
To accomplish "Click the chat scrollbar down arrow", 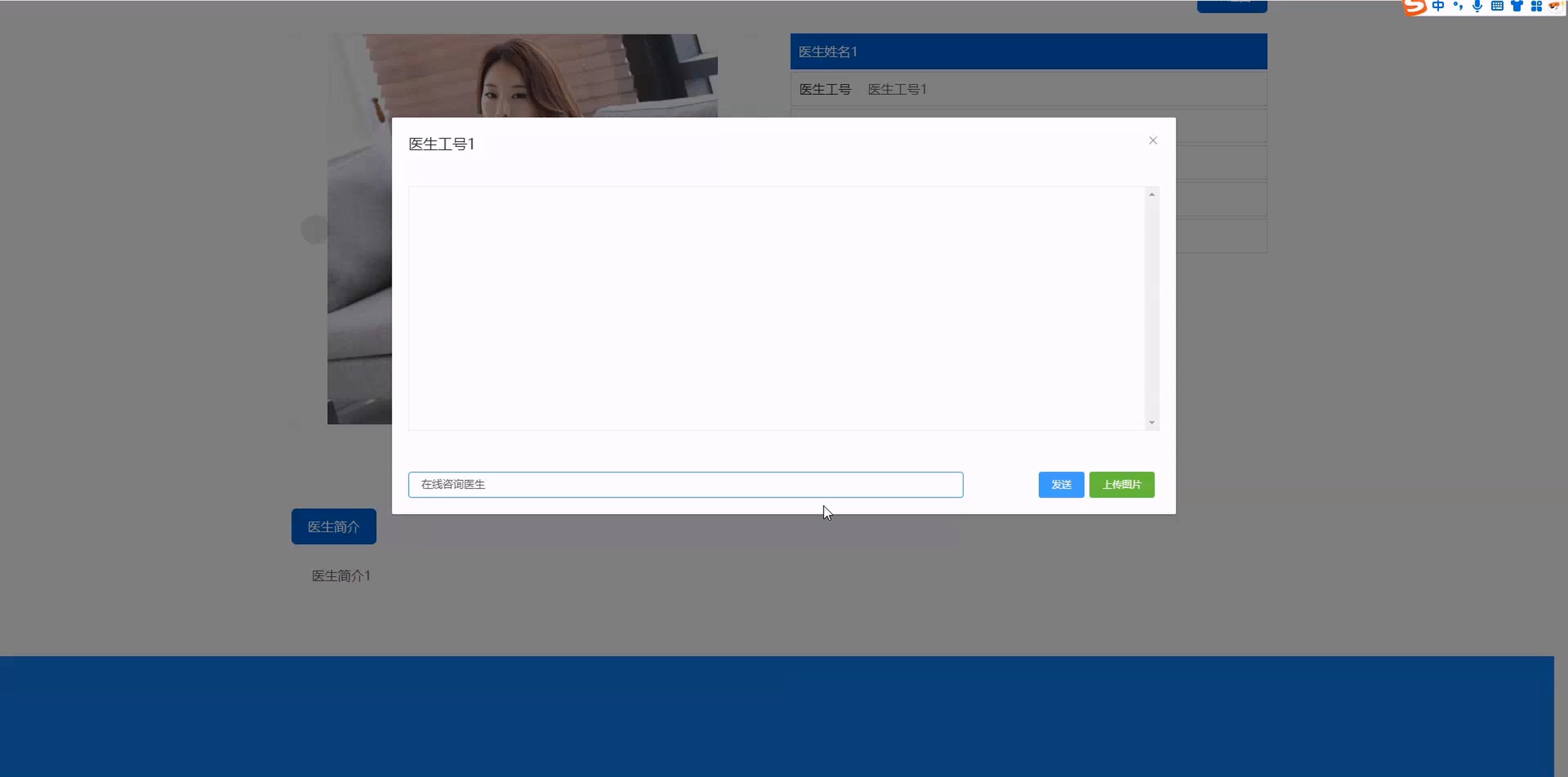I will [x=1151, y=422].
